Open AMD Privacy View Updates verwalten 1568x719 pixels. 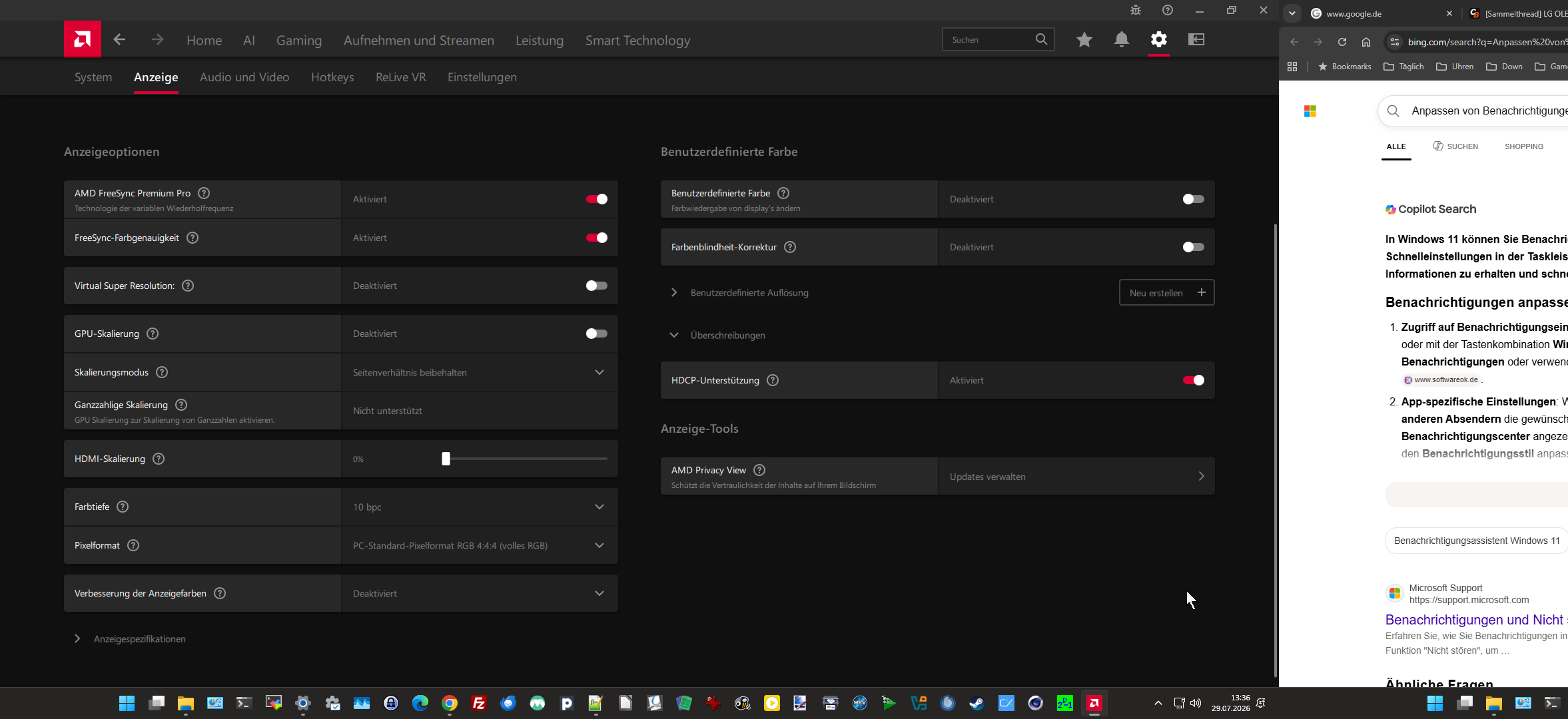tap(1076, 476)
